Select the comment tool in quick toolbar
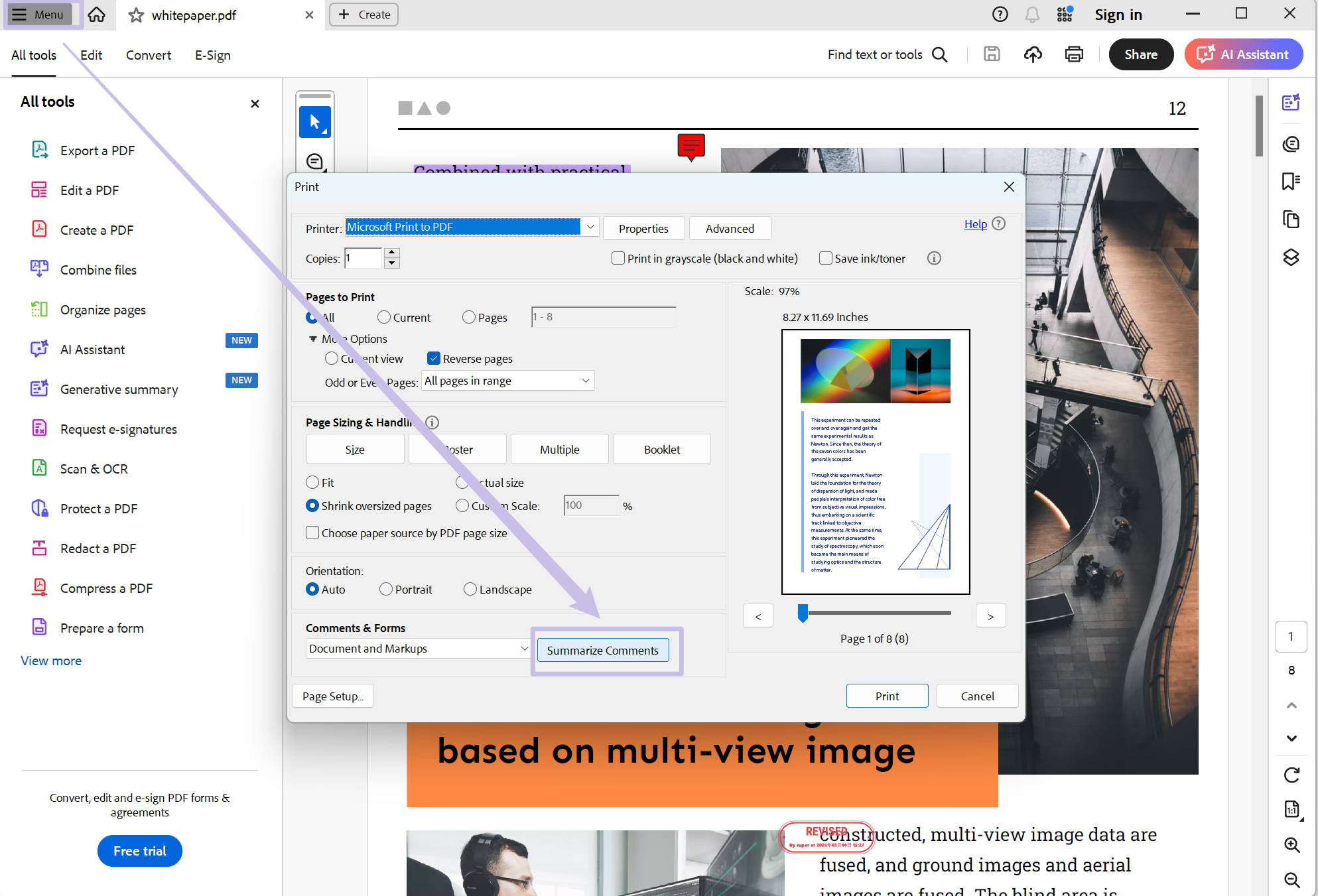 pyautogui.click(x=314, y=161)
